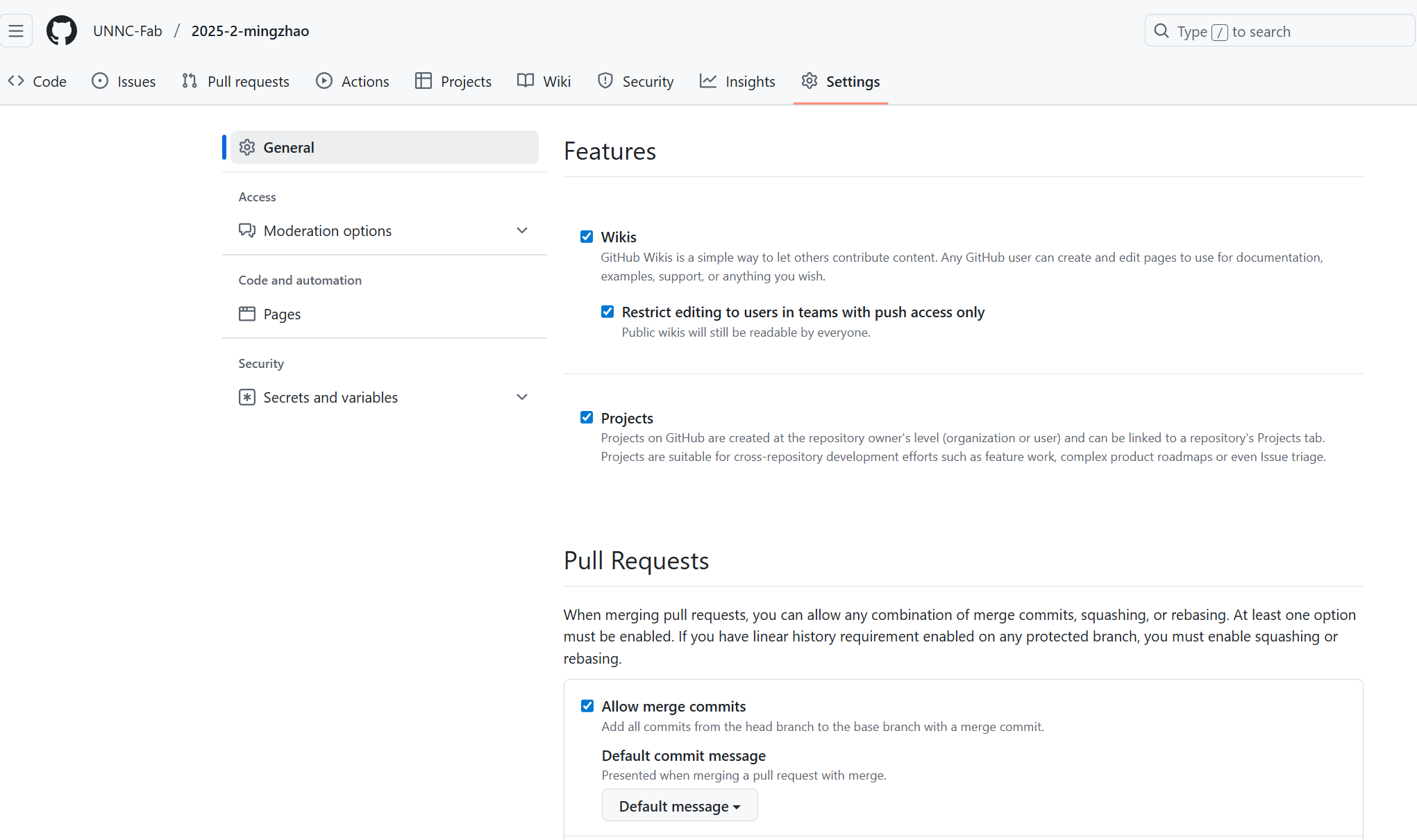Open the 2025-2-mingzhao repository link

click(x=250, y=31)
